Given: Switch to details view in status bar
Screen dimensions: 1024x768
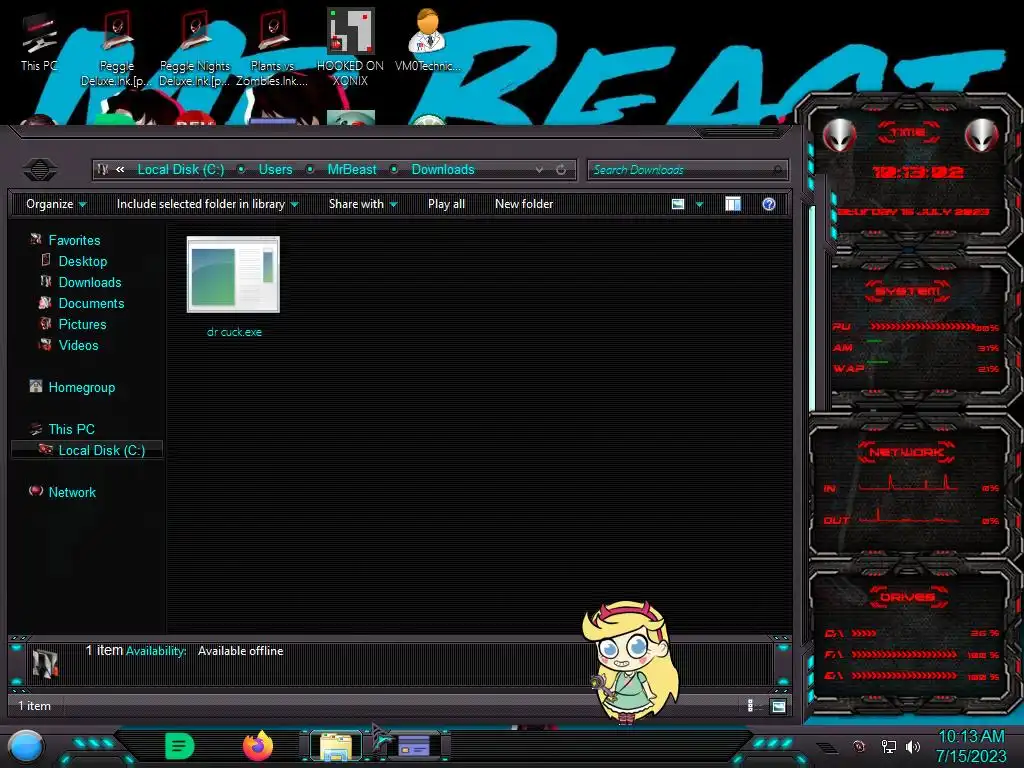Looking at the screenshot, I should pos(750,706).
